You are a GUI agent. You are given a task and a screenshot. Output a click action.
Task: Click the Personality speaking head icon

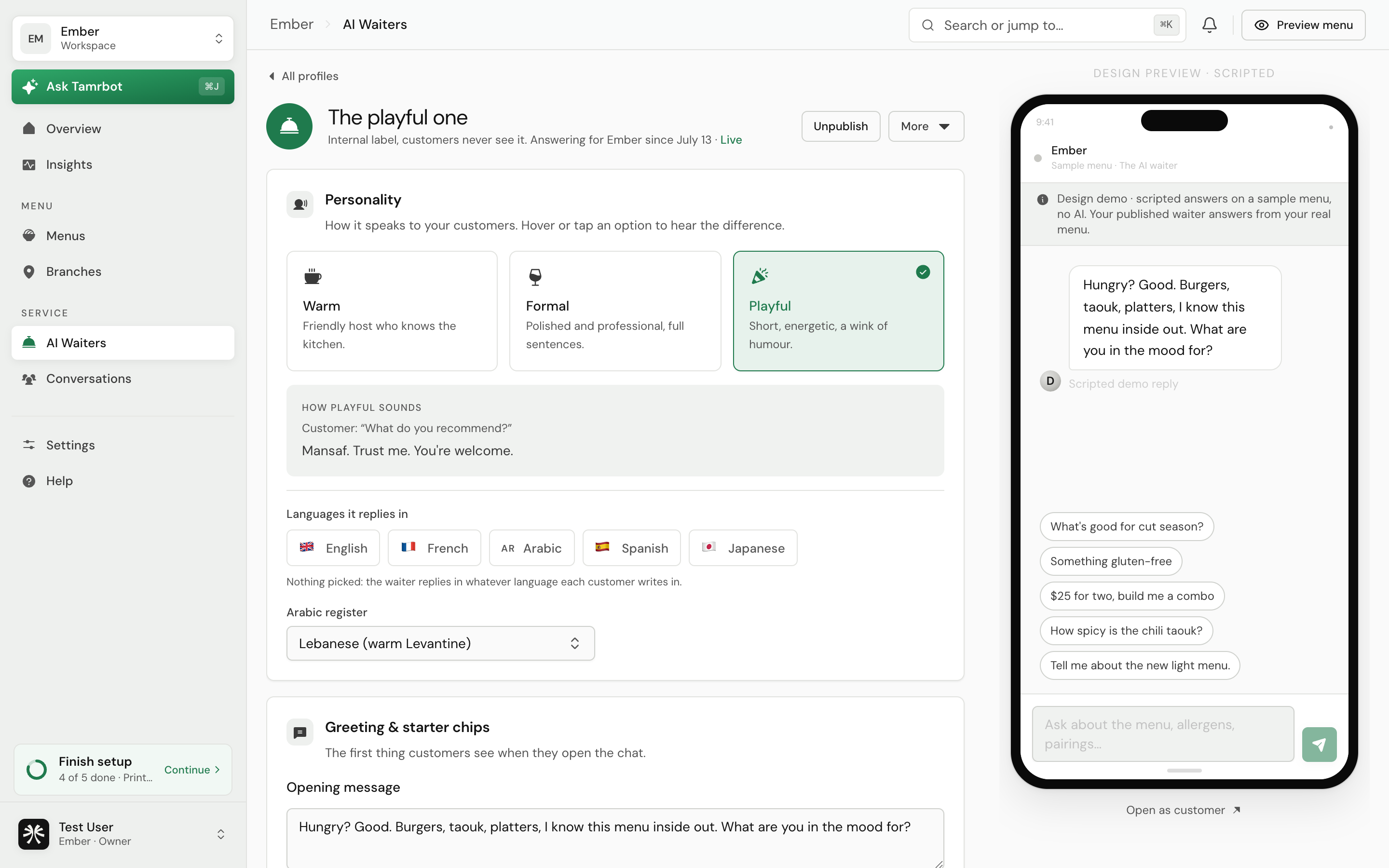pos(300,204)
